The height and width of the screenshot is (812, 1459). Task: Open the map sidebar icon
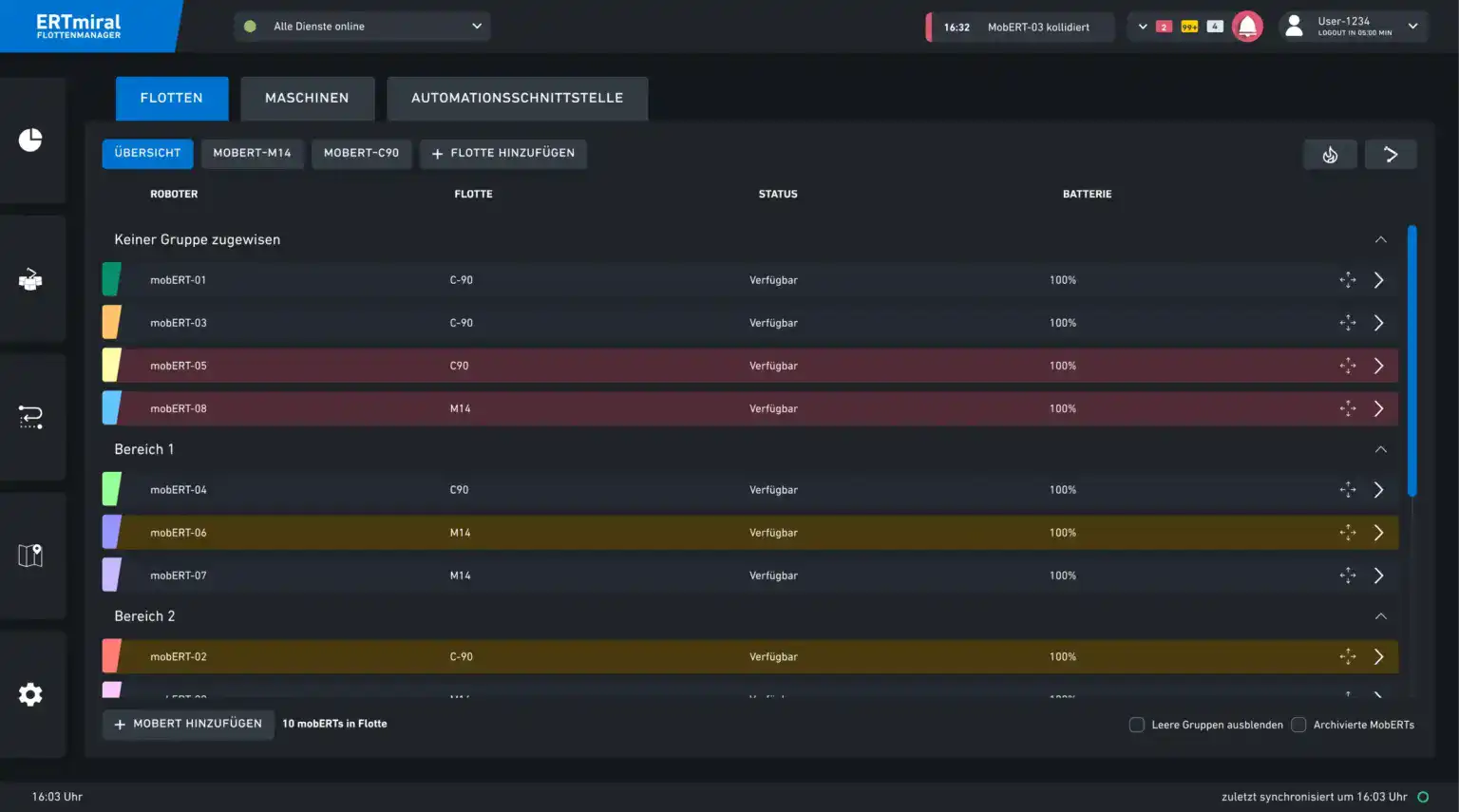click(30, 556)
